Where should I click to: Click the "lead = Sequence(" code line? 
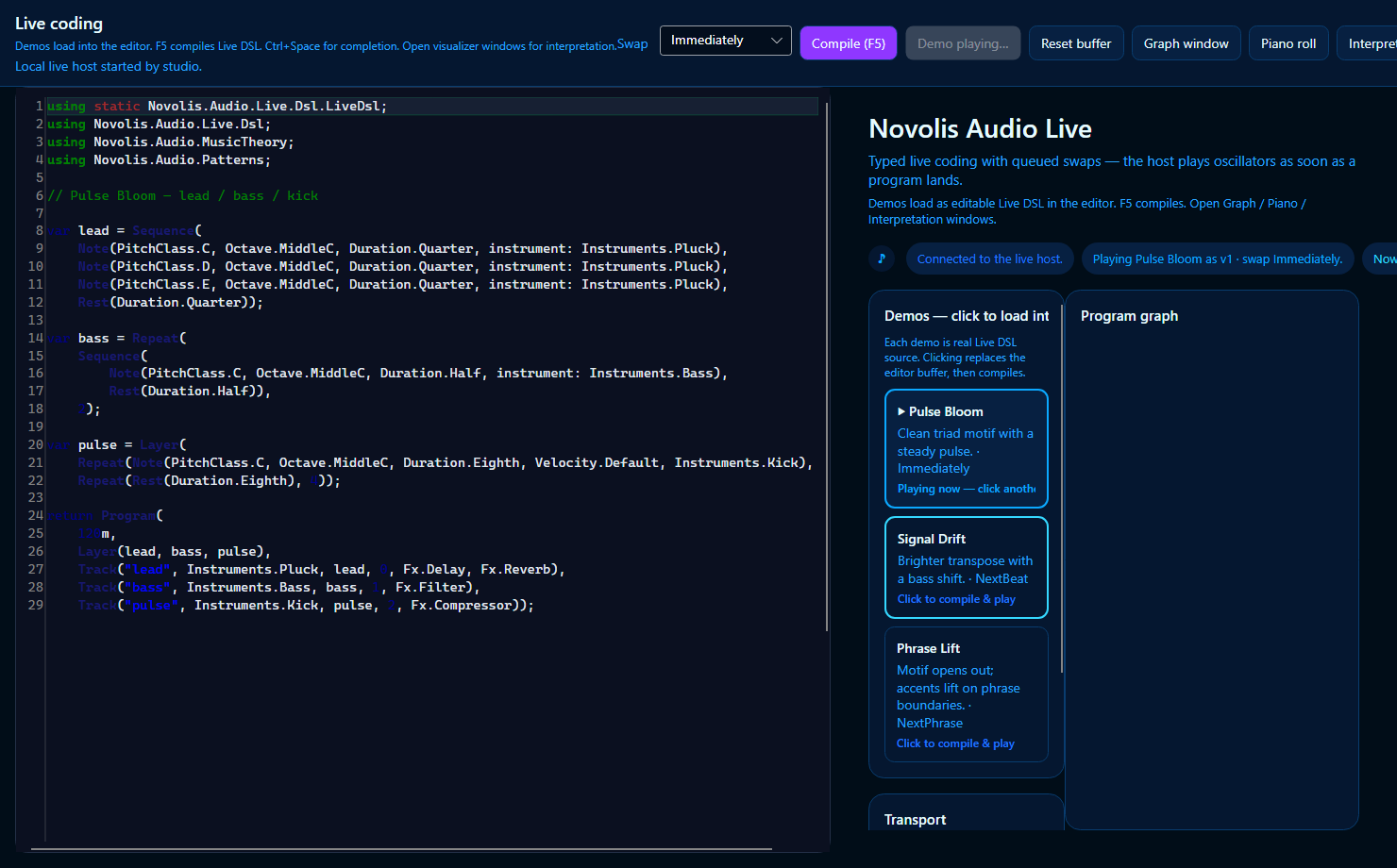[x=125, y=231]
